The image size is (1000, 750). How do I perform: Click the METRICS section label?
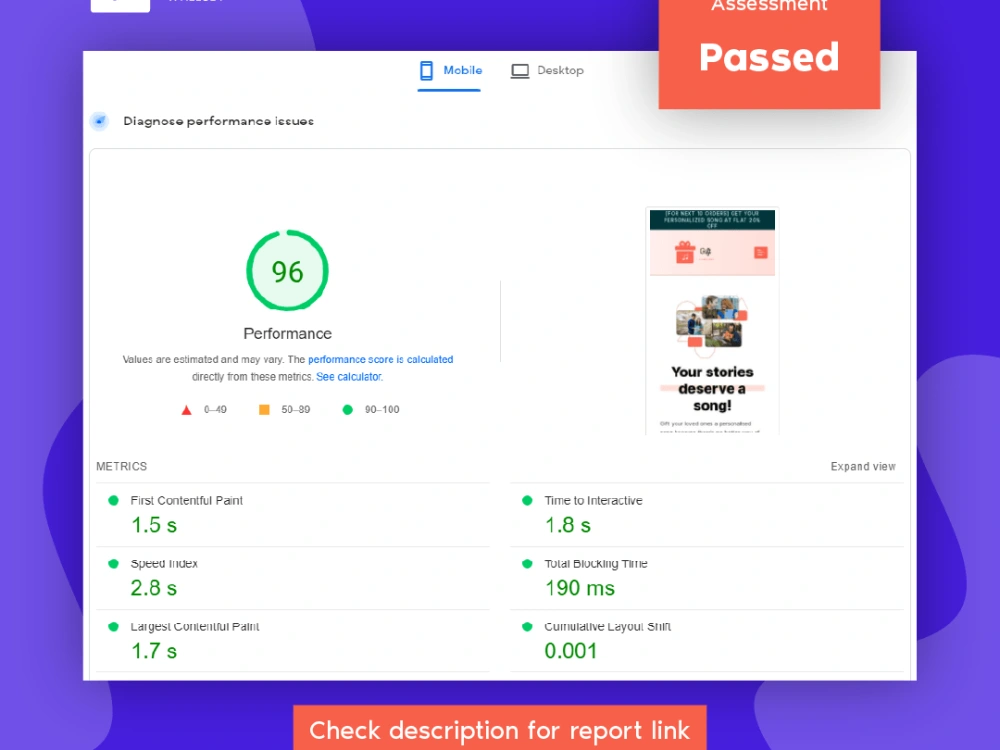(122, 467)
